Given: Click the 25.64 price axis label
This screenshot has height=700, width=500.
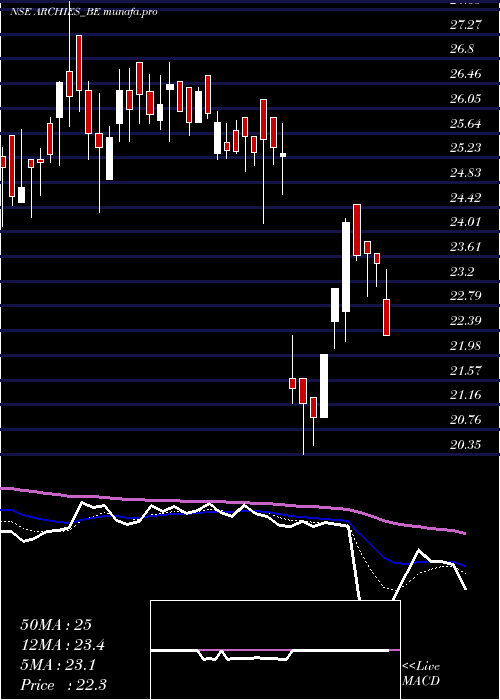Looking at the screenshot, I should pos(465,124).
